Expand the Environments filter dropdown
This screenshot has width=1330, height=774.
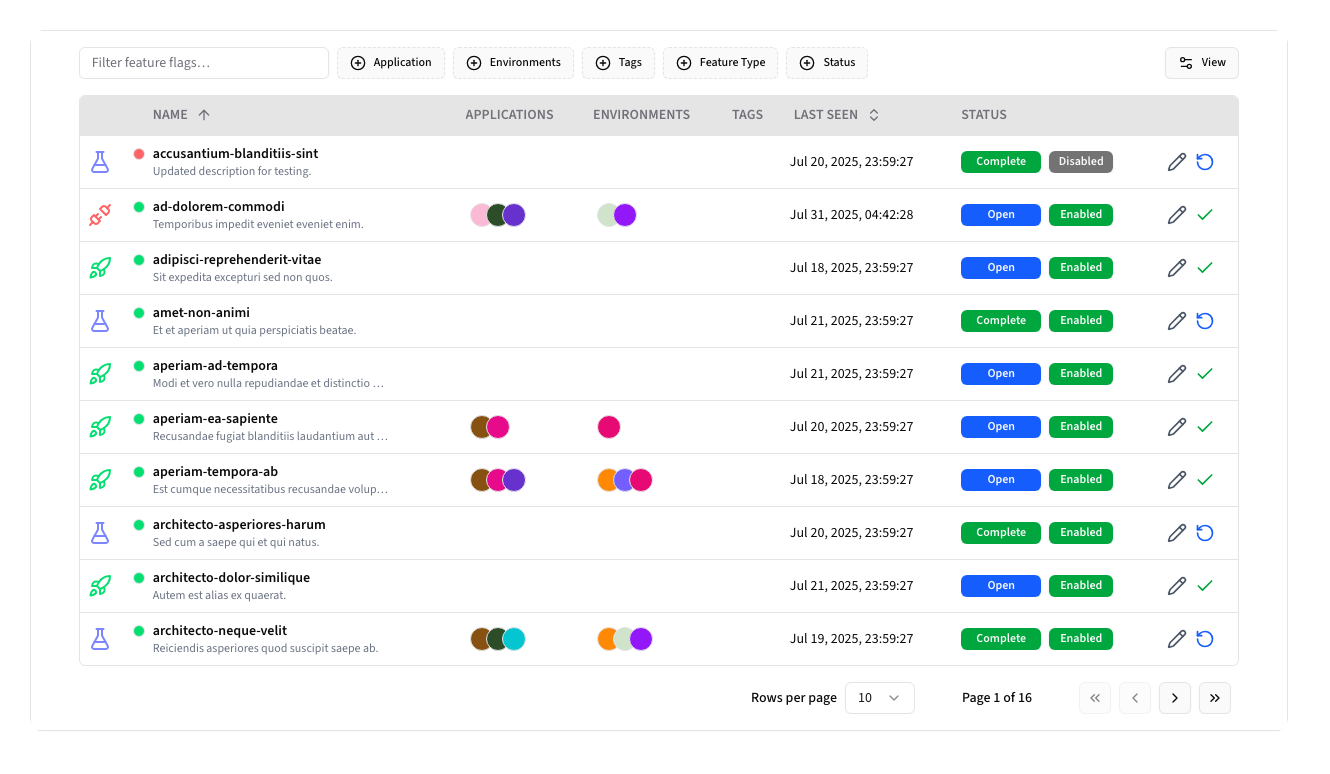[513, 63]
